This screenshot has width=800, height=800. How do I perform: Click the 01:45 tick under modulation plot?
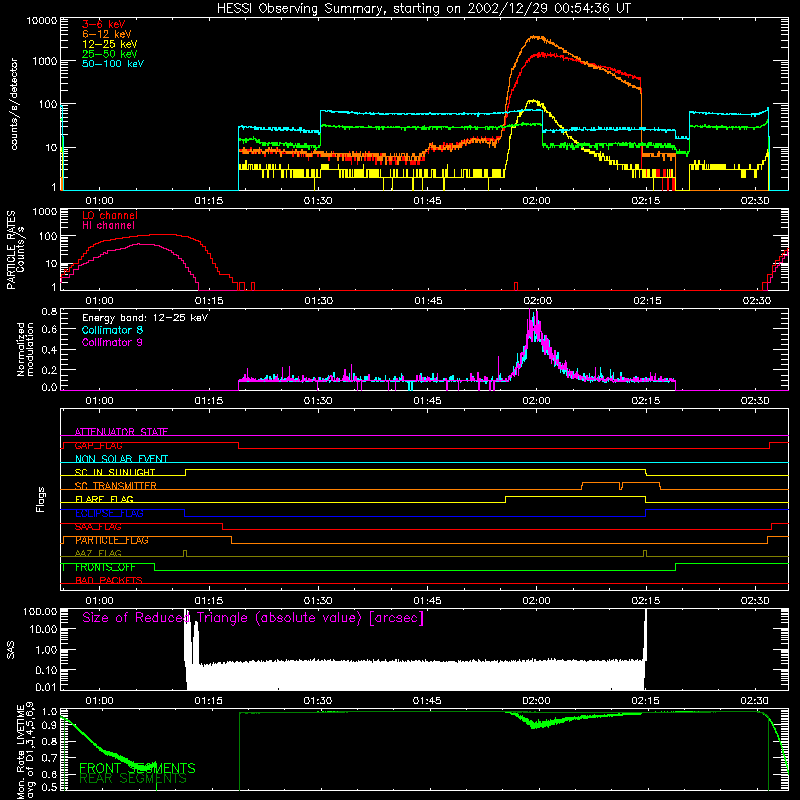click(427, 401)
